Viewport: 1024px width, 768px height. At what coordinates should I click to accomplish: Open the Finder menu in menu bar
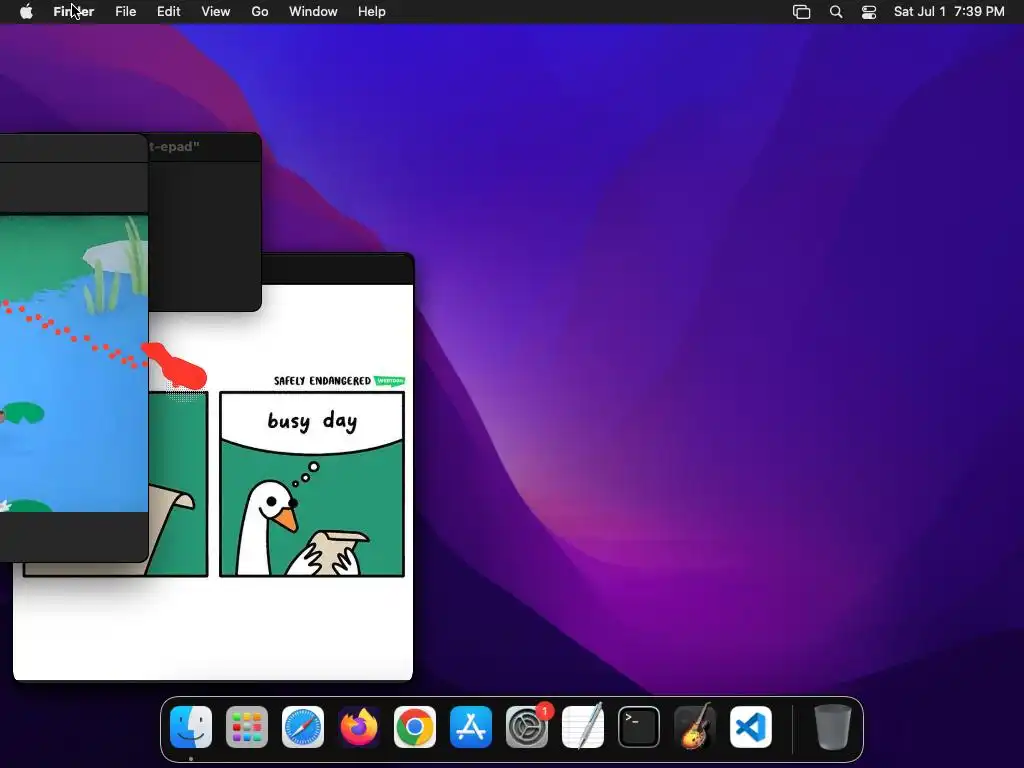click(73, 12)
